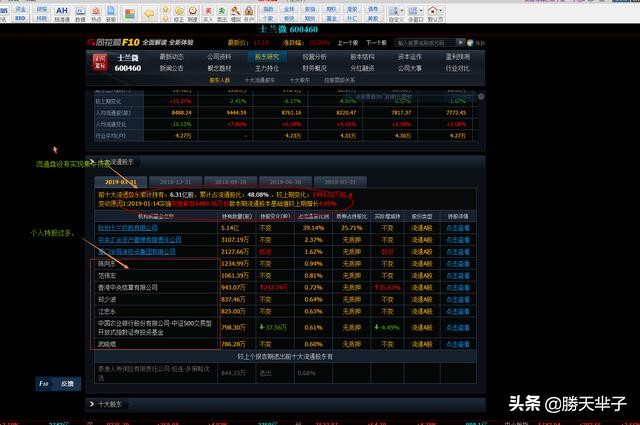Open the 分红融资 navigation tab
Screen dimensions: 640x425
pos(362,68)
